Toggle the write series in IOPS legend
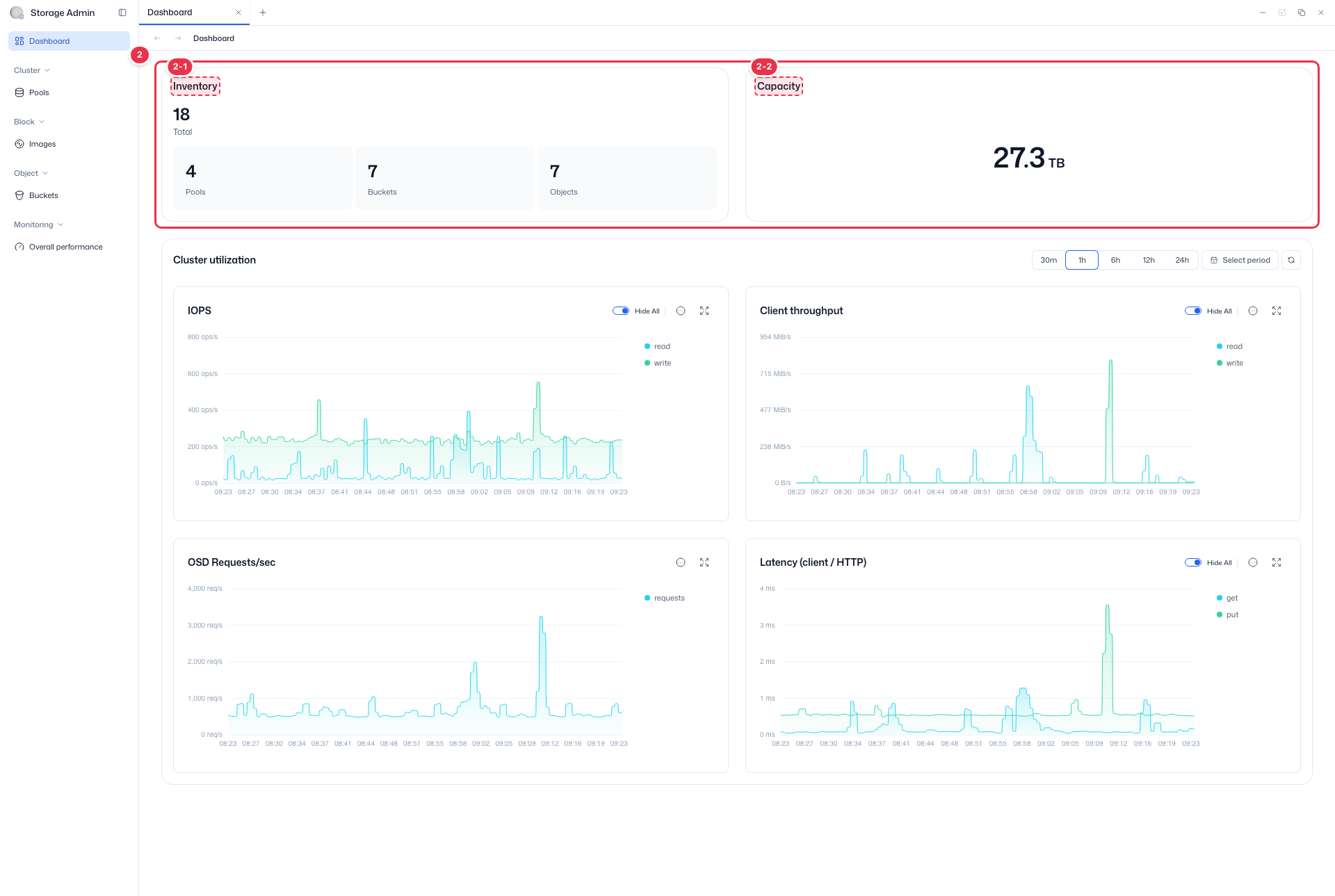The width and height of the screenshot is (1335, 896). click(658, 363)
